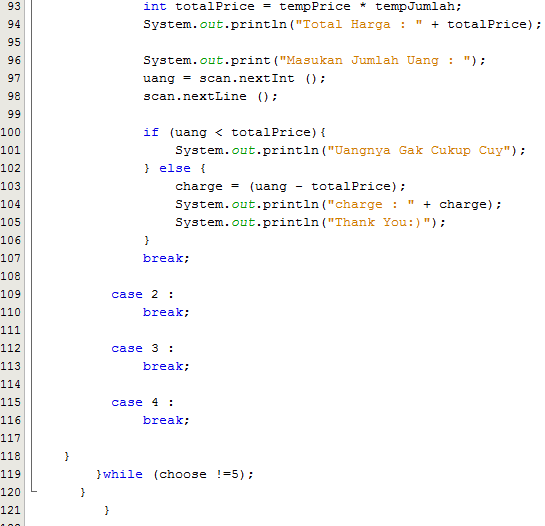Screen dimensions: 545x526
Task: Click 'println' on line 101
Action: (x=291, y=151)
